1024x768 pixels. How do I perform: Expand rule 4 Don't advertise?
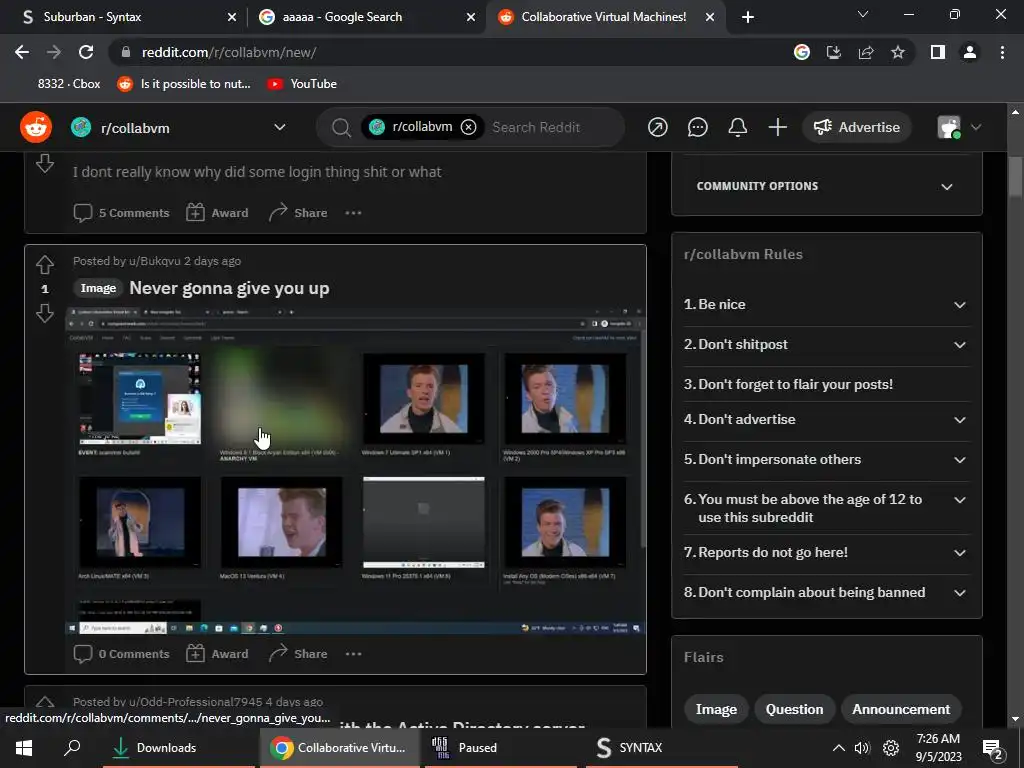coord(826,419)
